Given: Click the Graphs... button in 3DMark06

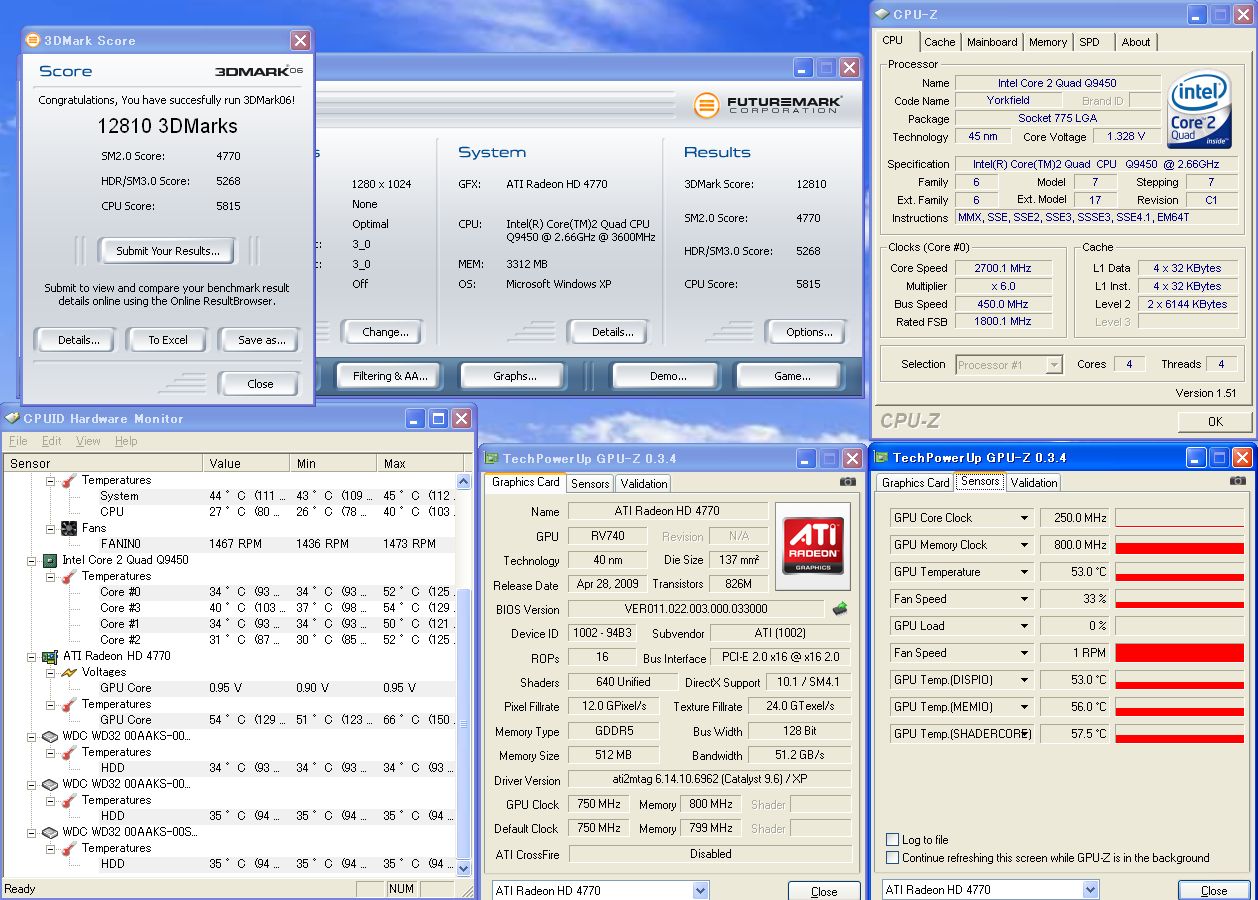Looking at the screenshot, I should click(514, 376).
